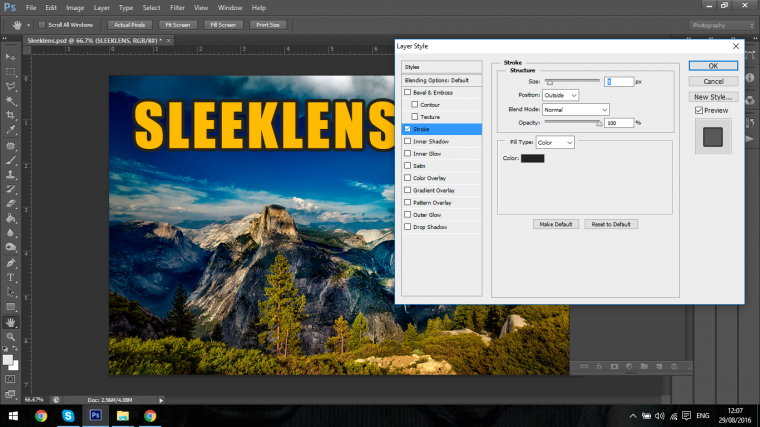Open Photoshop from the Windows taskbar
Image resolution: width=760 pixels, height=427 pixels.
[x=95, y=416]
